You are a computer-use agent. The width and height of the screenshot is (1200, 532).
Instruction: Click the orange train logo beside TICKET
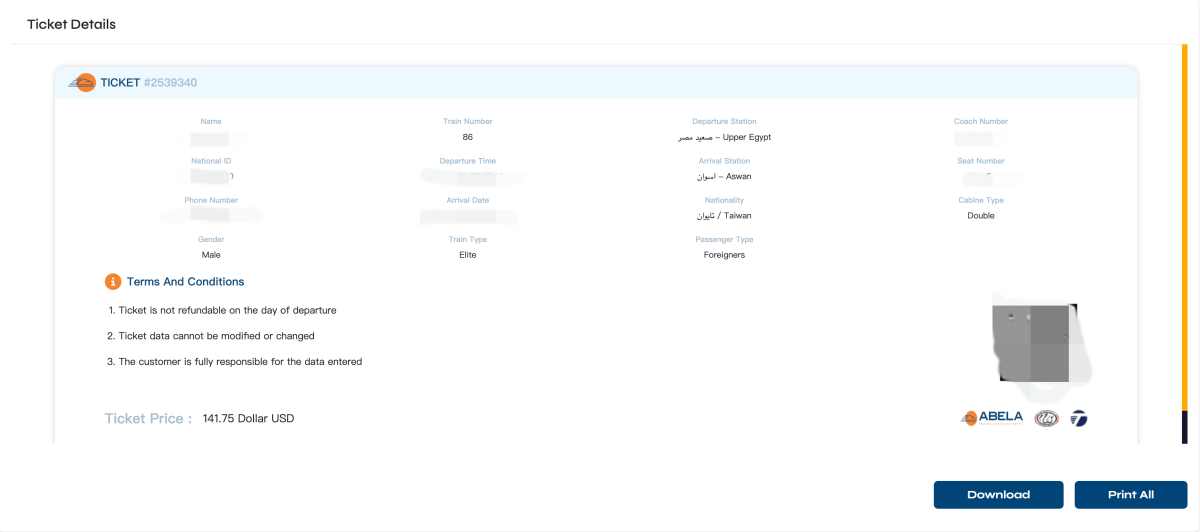[x=82, y=83]
